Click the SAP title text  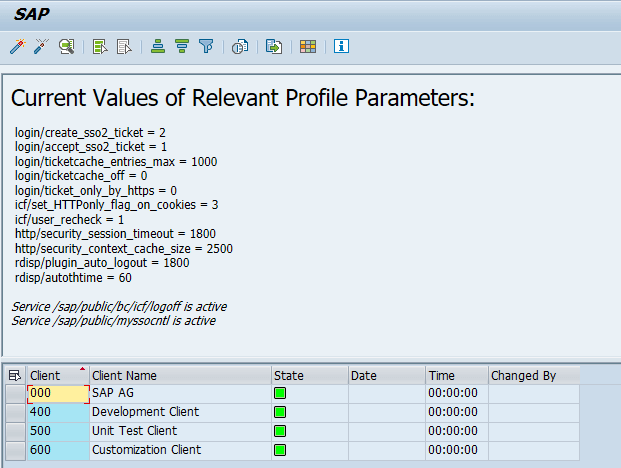click(x=31, y=14)
